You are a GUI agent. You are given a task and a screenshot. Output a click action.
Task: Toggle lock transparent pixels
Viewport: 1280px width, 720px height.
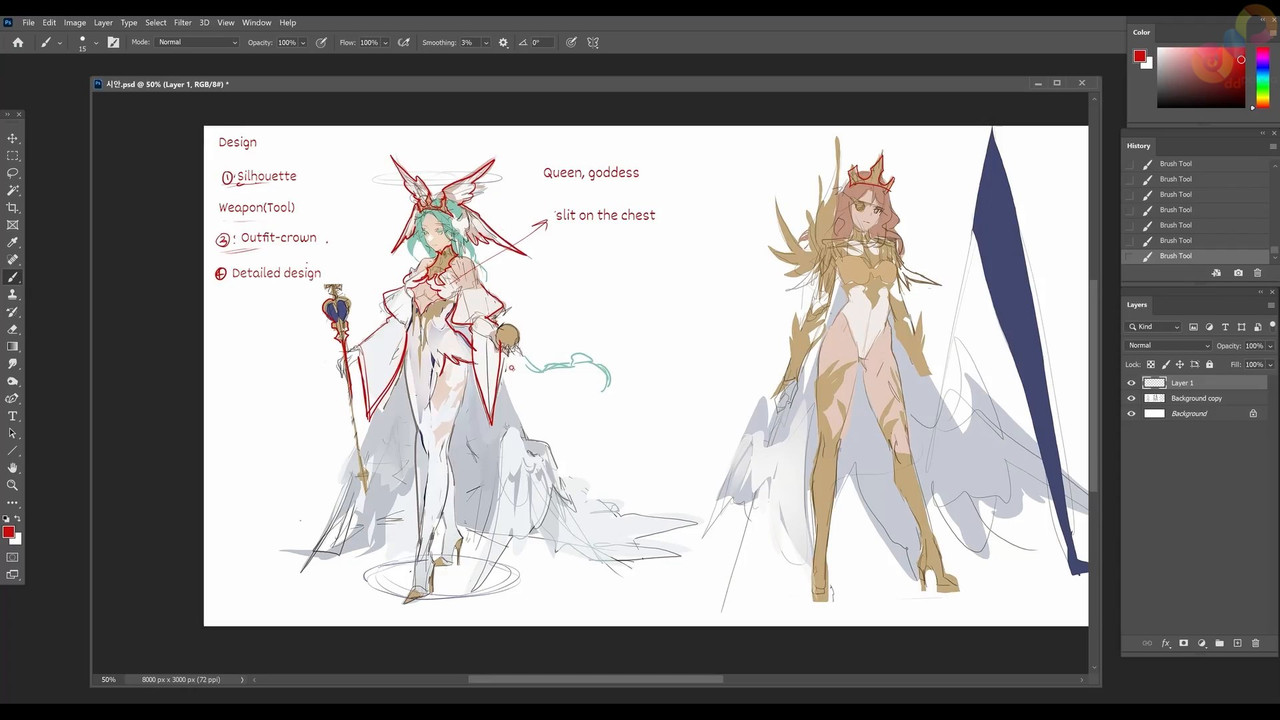tap(1151, 364)
